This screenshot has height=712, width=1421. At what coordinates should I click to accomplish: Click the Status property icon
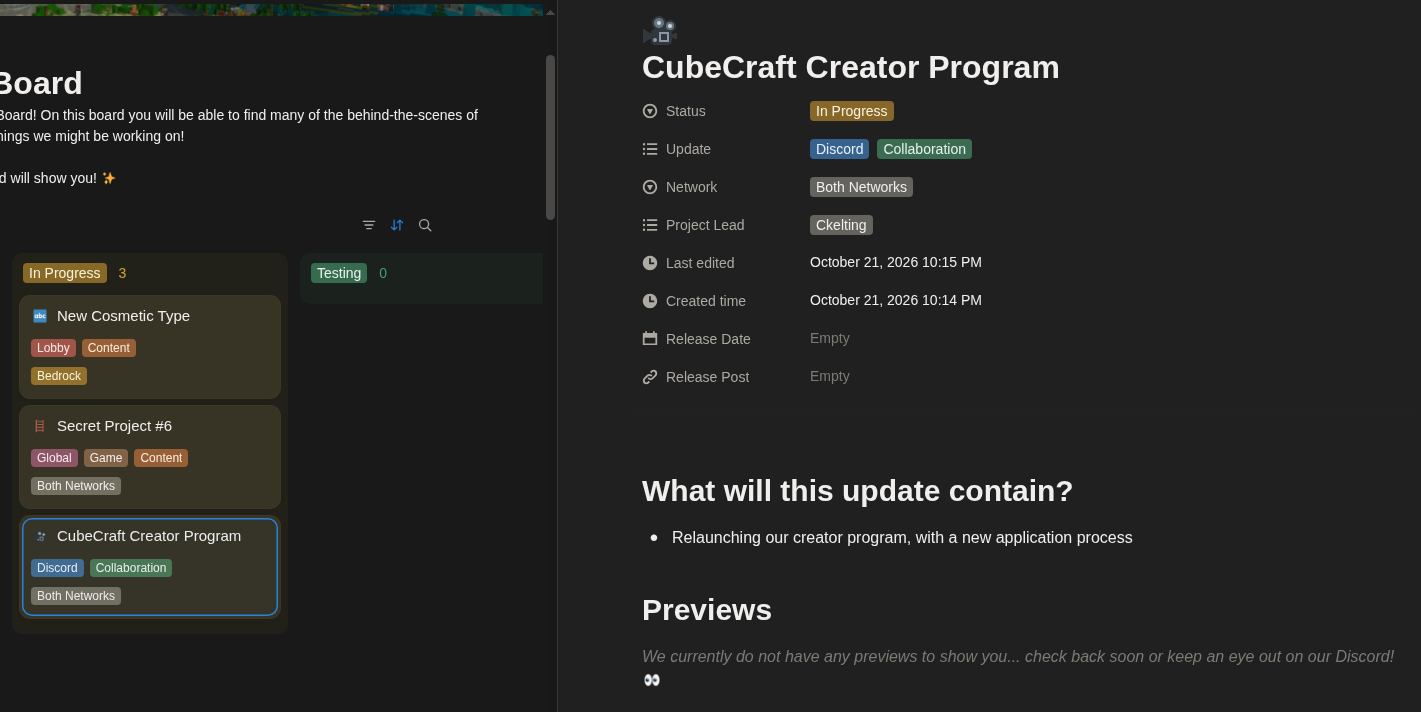point(650,111)
